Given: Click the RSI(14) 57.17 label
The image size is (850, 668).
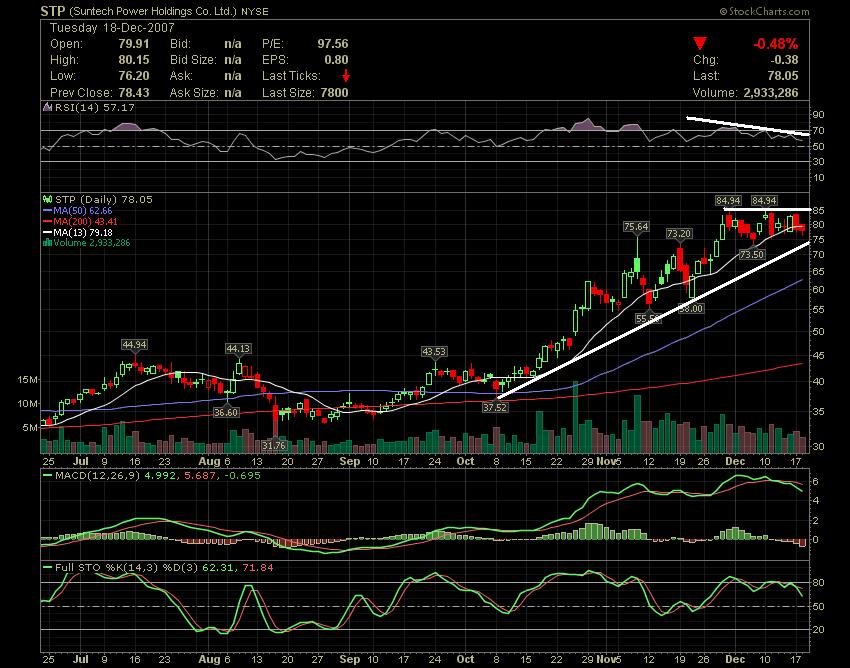Looking at the screenshot, I should click(95, 107).
